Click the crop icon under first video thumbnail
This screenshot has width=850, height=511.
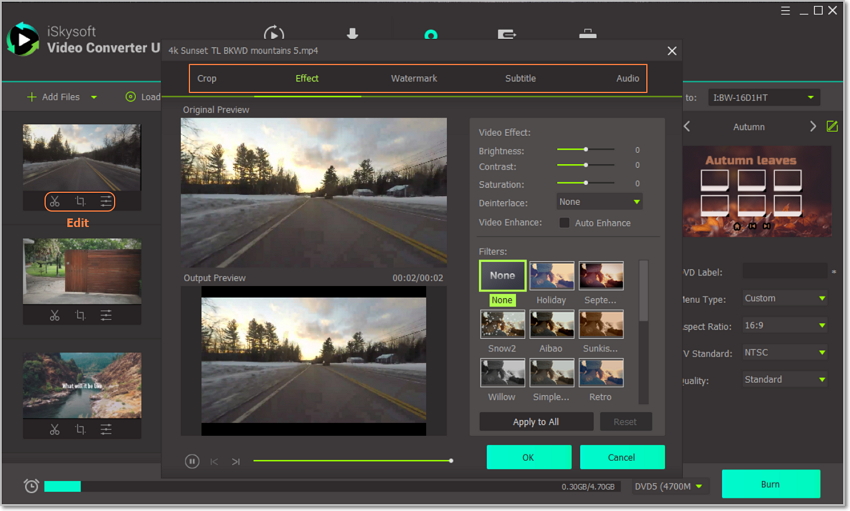(x=81, y=202)
